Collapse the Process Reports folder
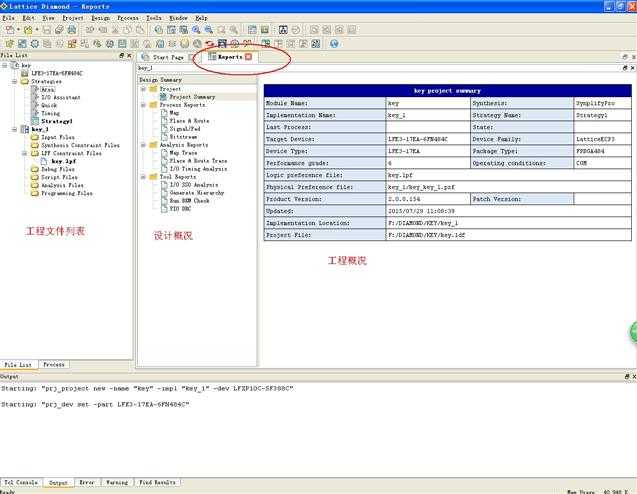This screenshot has height=494, width=637. [x=143, y=105]
